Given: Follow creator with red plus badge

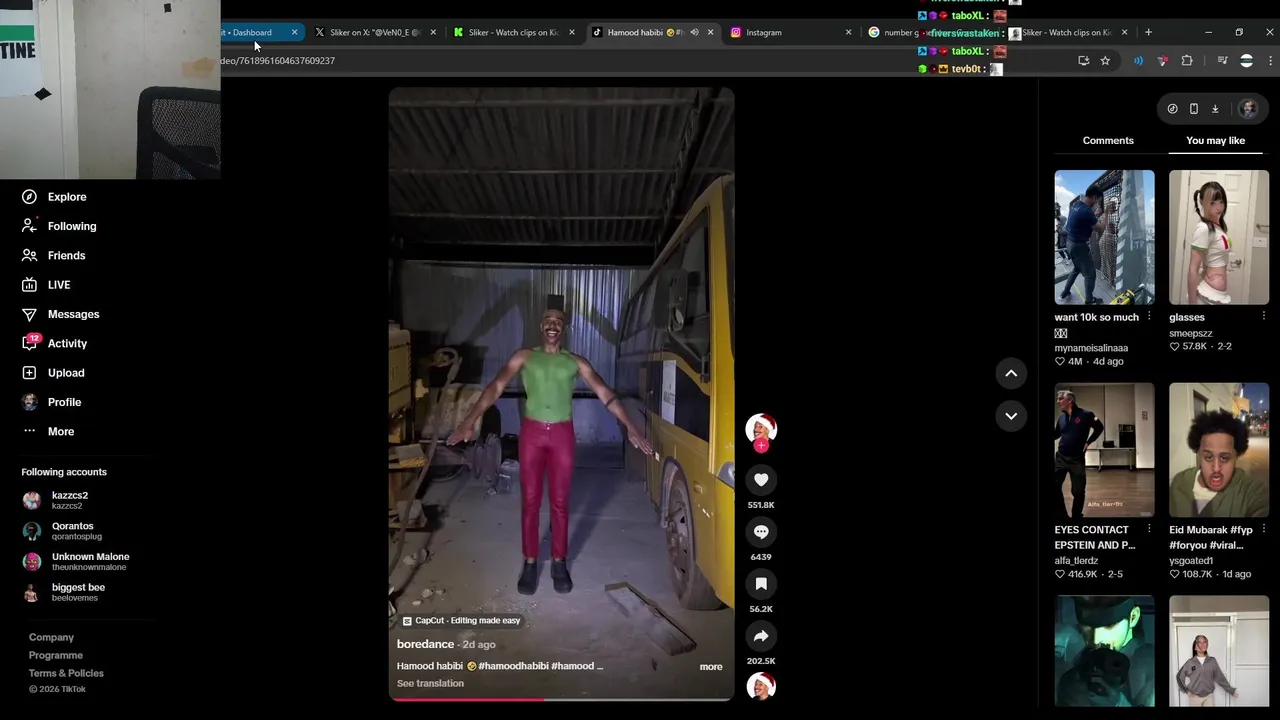Looking at the screenshot, I should pos(761,446).
